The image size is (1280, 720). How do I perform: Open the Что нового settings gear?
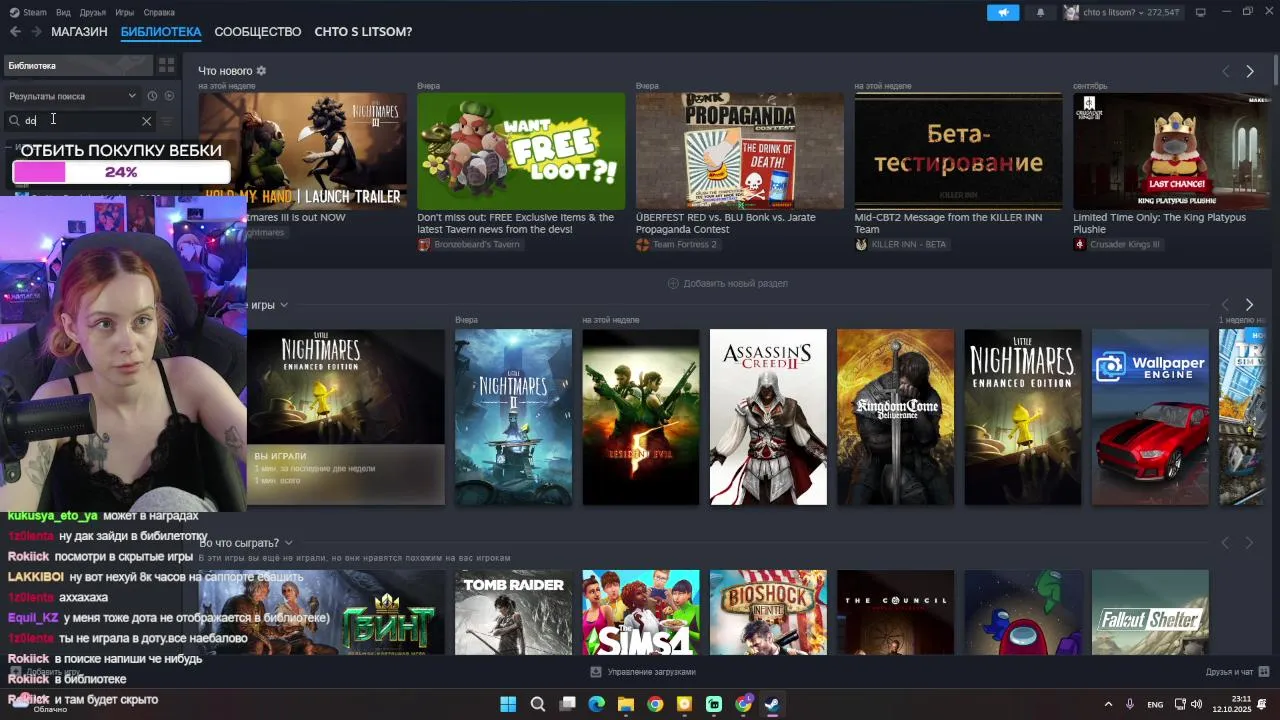(261, 71)
